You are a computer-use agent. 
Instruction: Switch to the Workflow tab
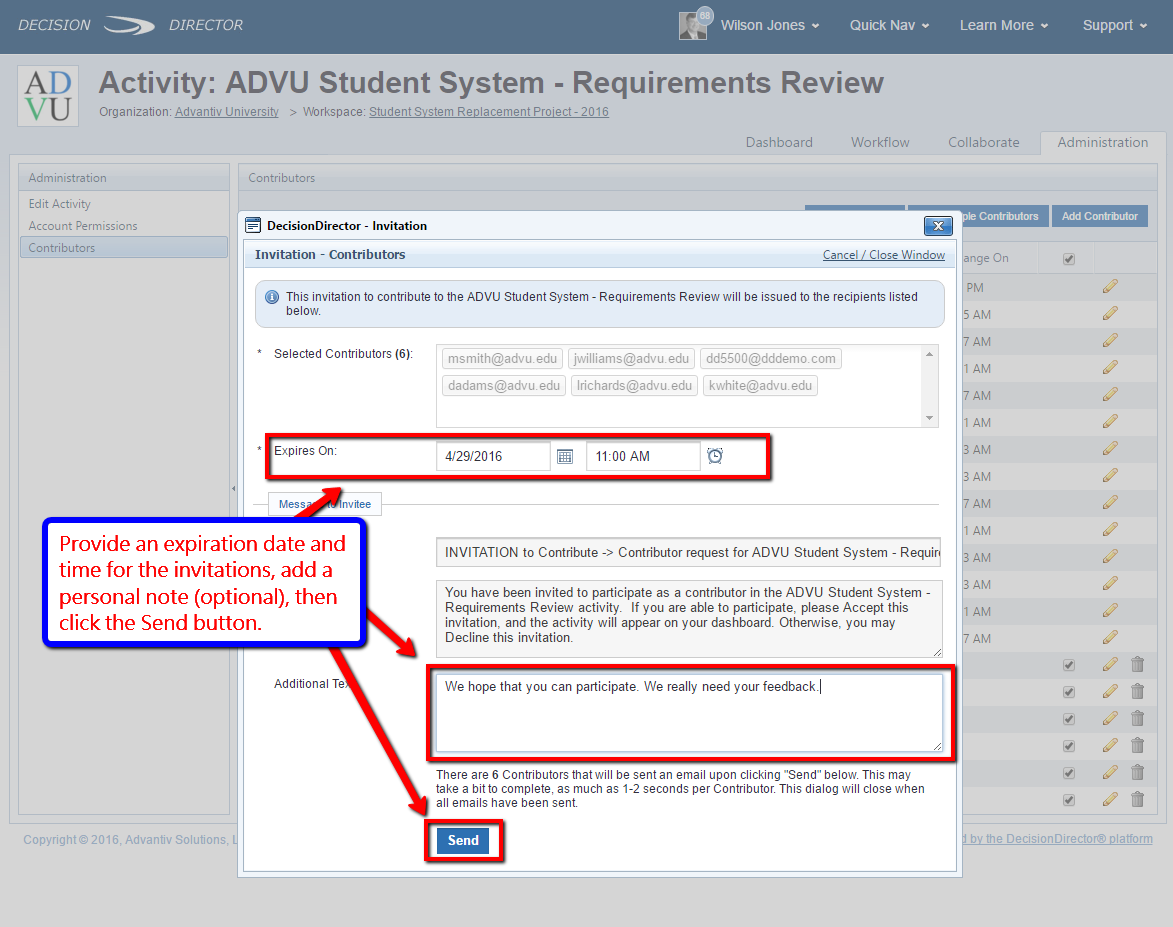click(880, 142)
